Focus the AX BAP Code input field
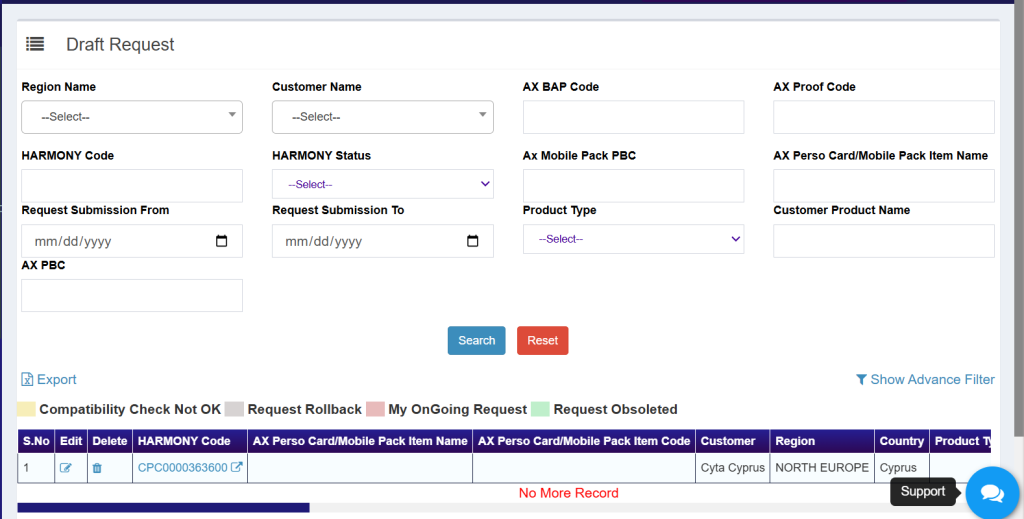This screenshot has width=1024, height=519. tap(633, 117)
